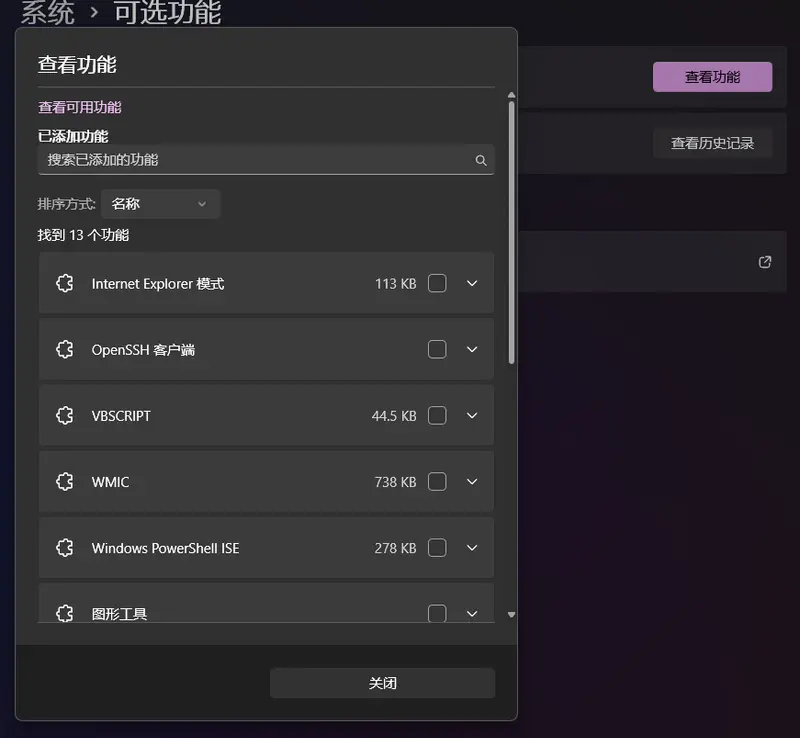Click the 搜索已添加的功能 search field
The height and width of the screenshot is (738, 800).
pos(255,160)
